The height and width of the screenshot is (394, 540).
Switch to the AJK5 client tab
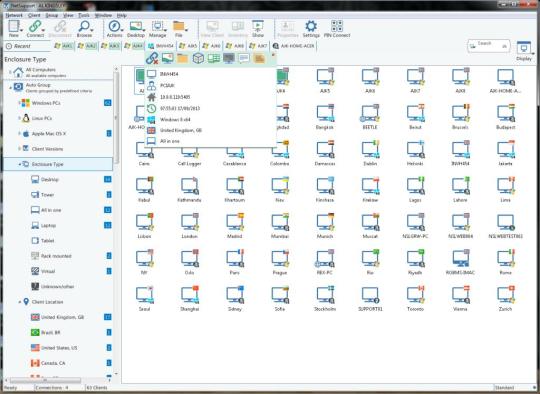pos(188,46)
